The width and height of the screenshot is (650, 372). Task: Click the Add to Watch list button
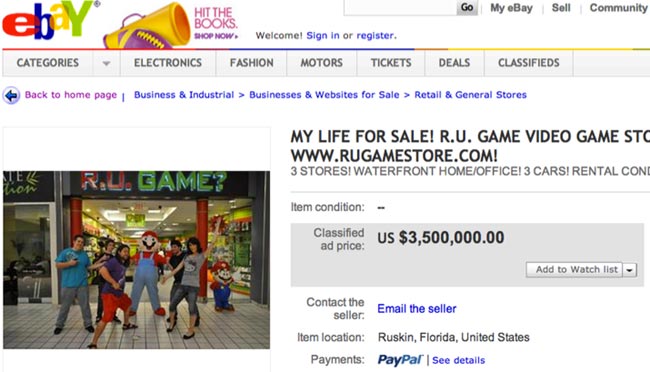574,270
